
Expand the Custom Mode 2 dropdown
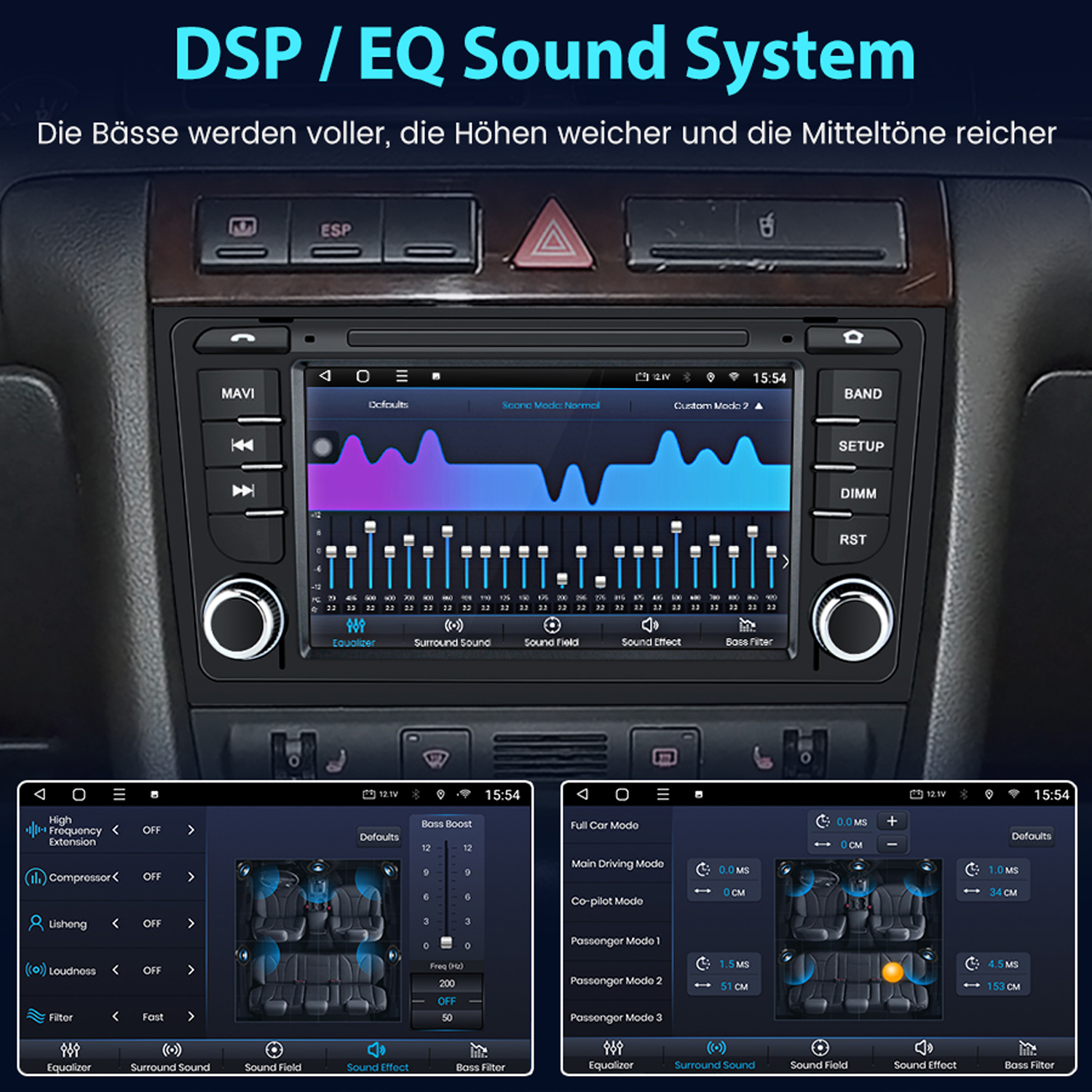click(x=718, y=405)
